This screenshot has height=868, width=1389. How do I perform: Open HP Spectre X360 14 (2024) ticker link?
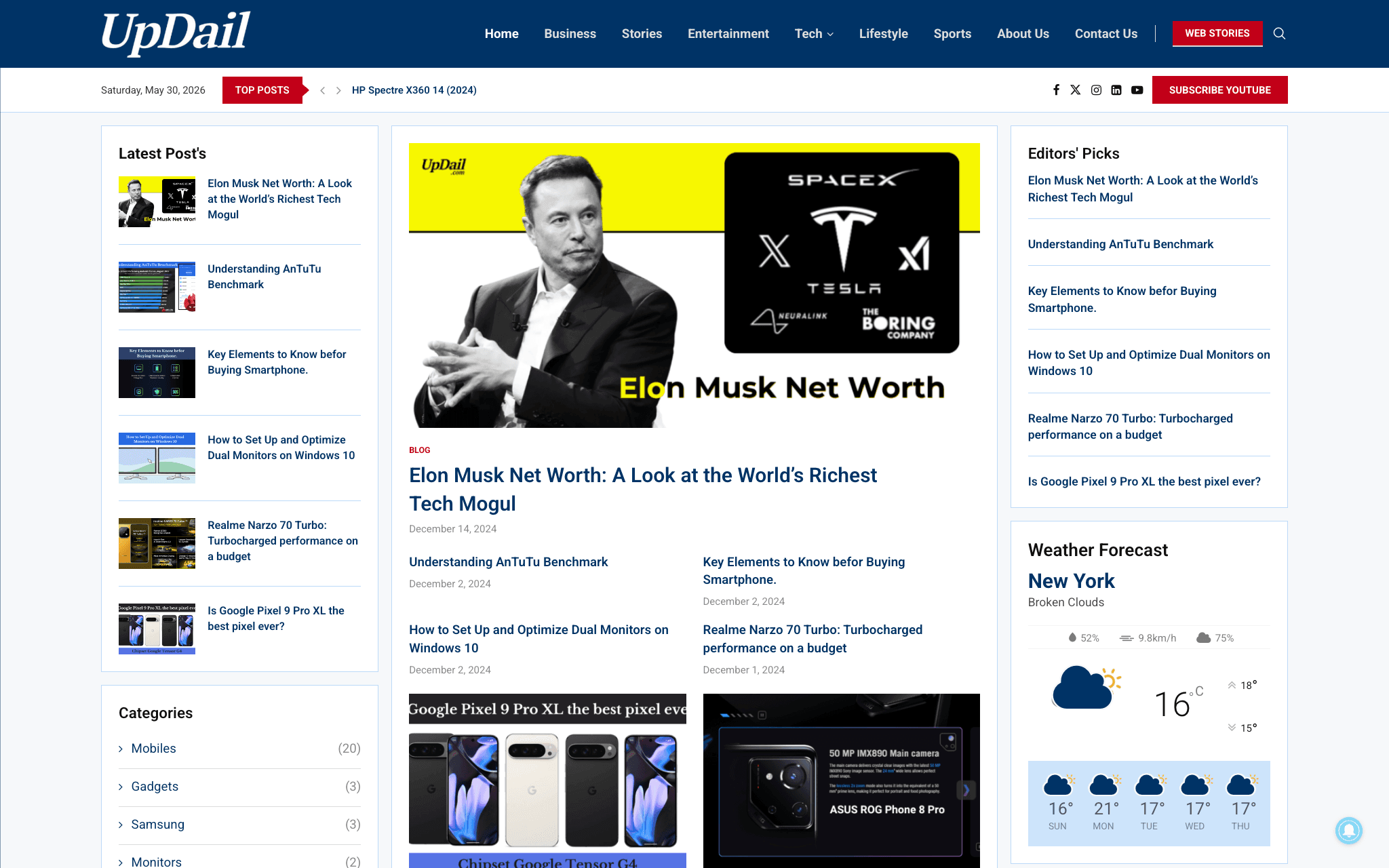pos(414,90)
